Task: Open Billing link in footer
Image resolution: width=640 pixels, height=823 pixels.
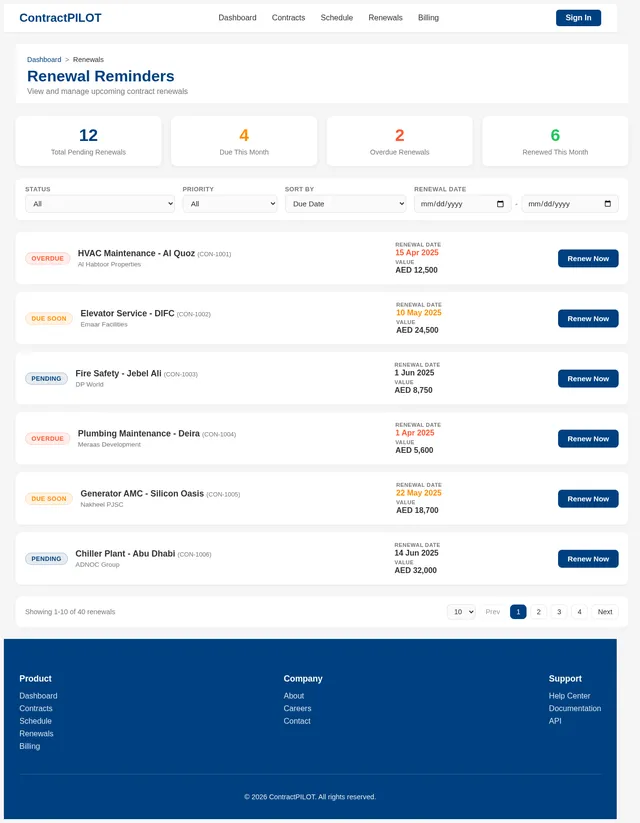Action: (x=29, y=746)
